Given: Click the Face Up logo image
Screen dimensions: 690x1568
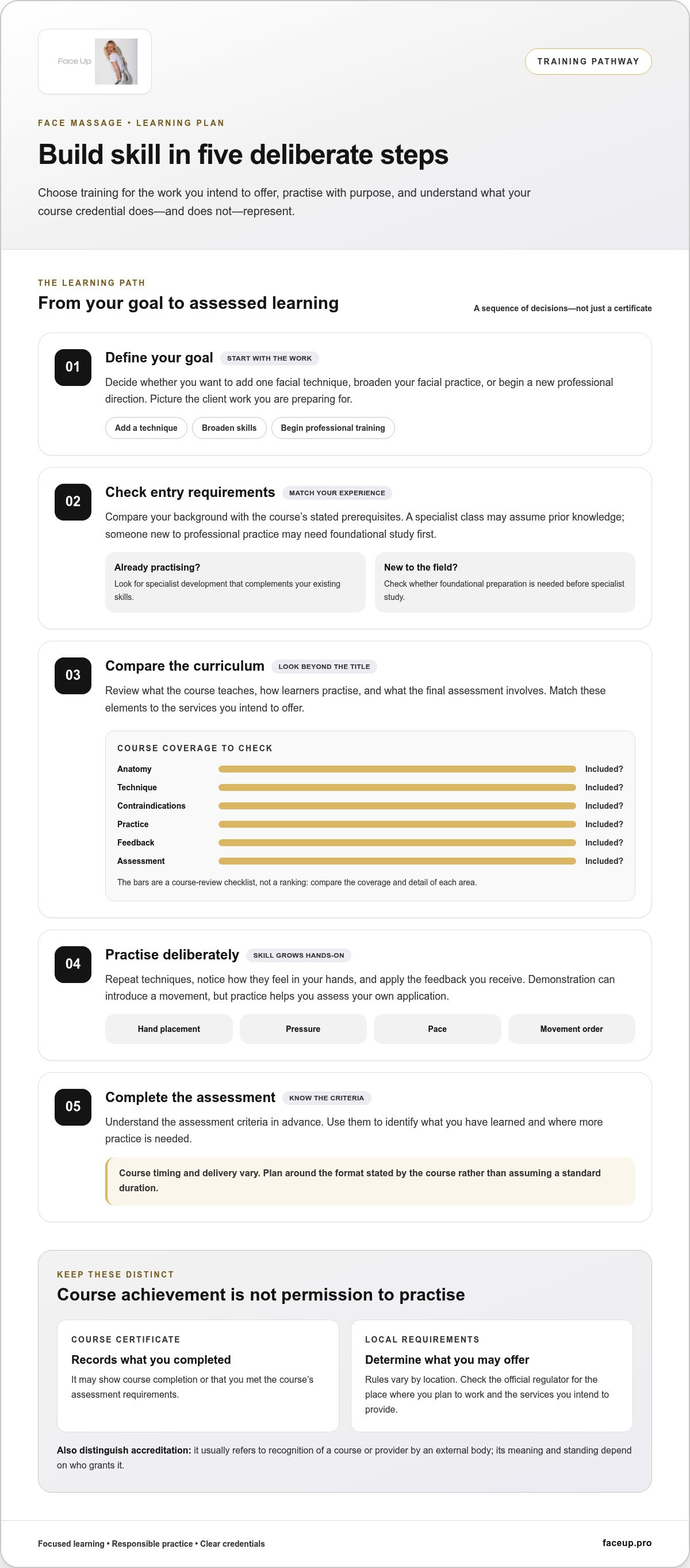Looking at the screenshot, I should coord(95,62).
